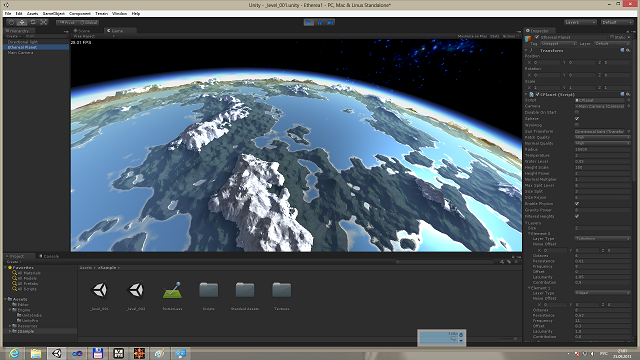The height and width of the screenshot is (360, 640).
Task: Select the Rotate tool in the toolbar
Action: (33, 22)
